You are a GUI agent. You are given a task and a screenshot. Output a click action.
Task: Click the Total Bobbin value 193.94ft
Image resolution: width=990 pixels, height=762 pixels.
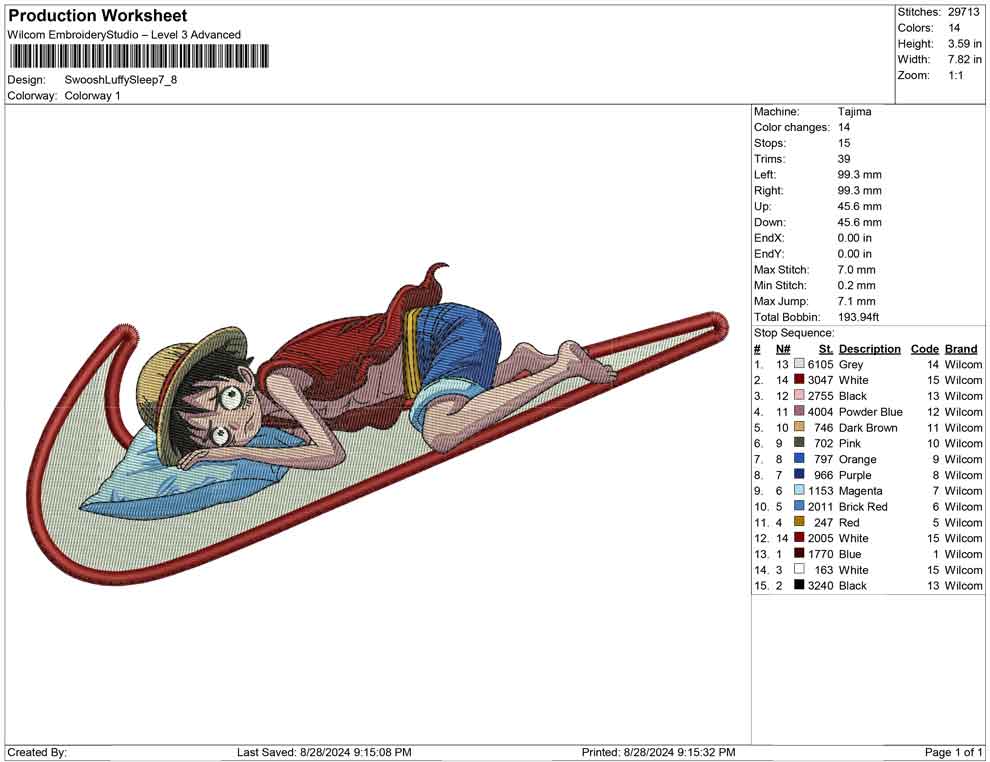pyautogui.click(x=858, y=317)
